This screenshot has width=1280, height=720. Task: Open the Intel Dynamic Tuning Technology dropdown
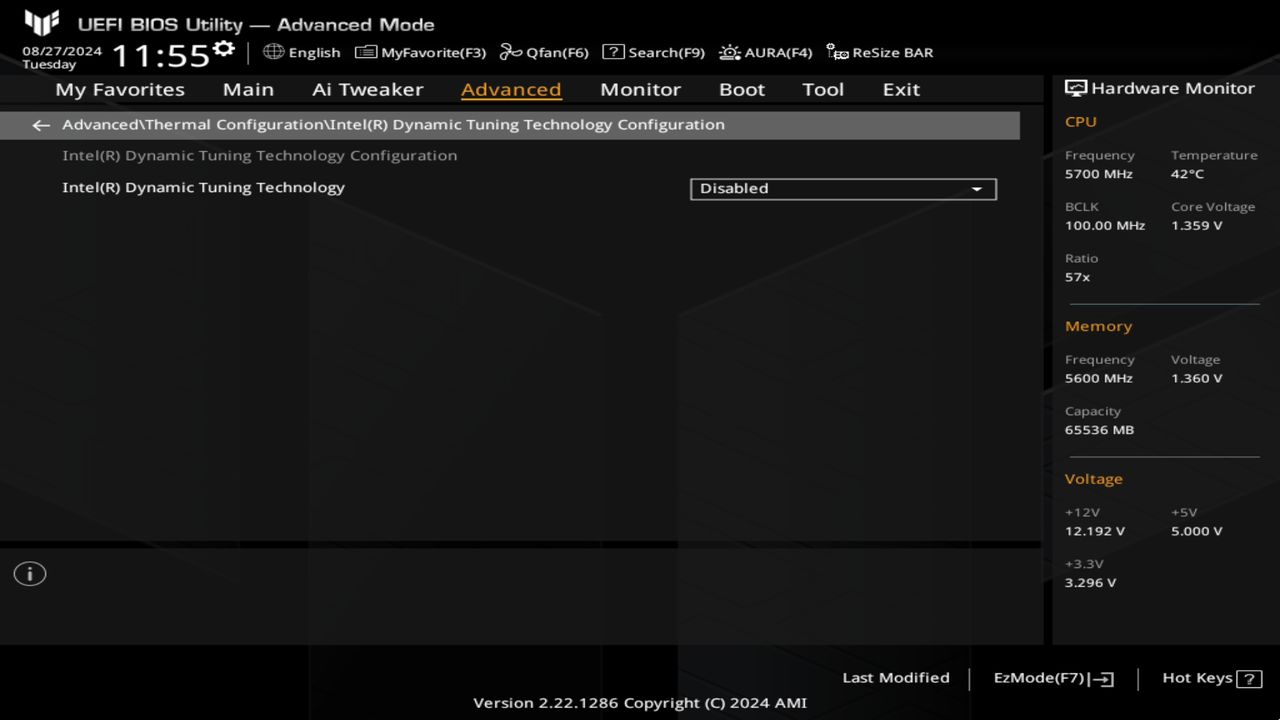click(843, 189)
